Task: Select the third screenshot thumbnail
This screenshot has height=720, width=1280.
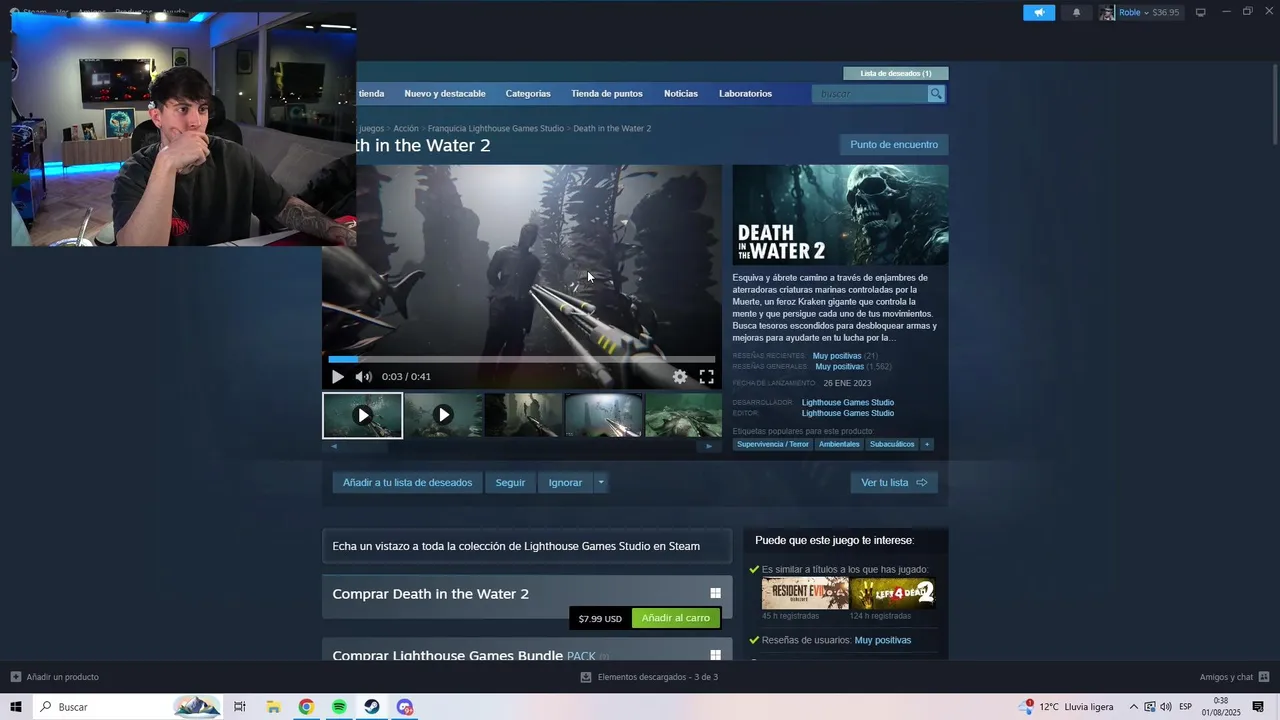Action: point(524,415)
